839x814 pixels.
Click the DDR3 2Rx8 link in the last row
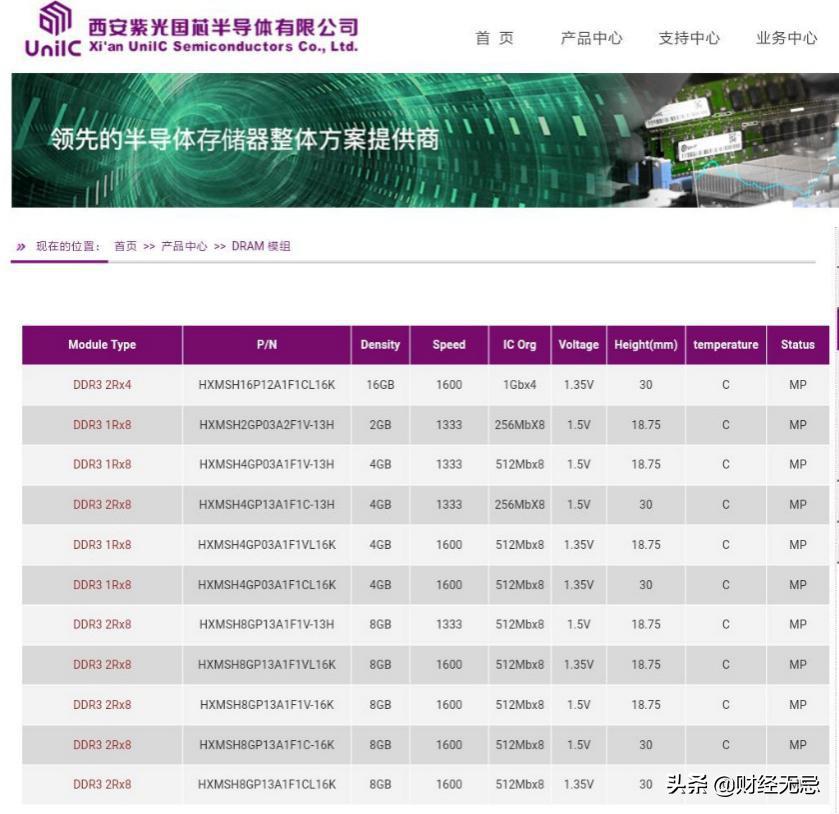point(101,784)
